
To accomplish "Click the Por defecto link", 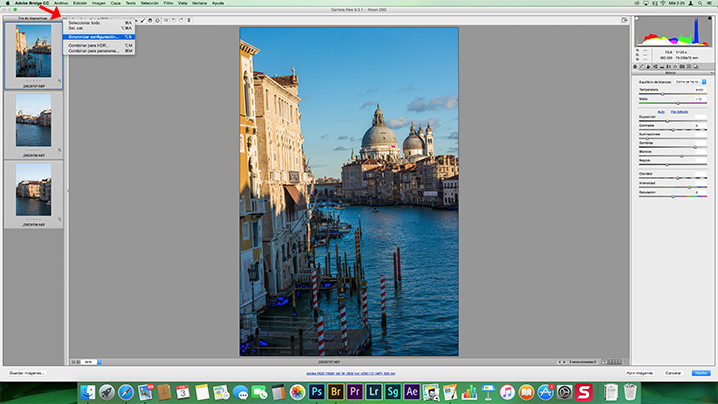I will (679, 112).
